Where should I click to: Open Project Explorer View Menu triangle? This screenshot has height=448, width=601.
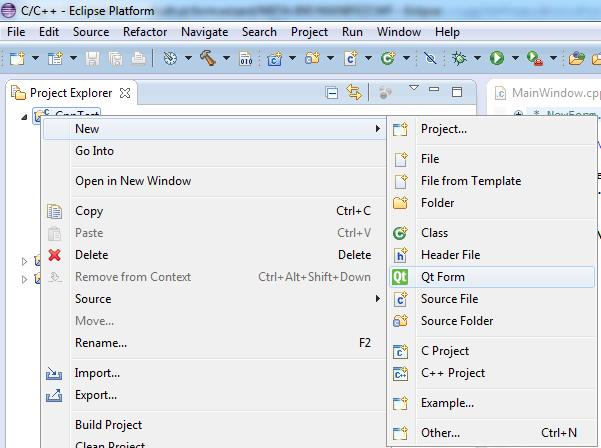coord(414,88)
